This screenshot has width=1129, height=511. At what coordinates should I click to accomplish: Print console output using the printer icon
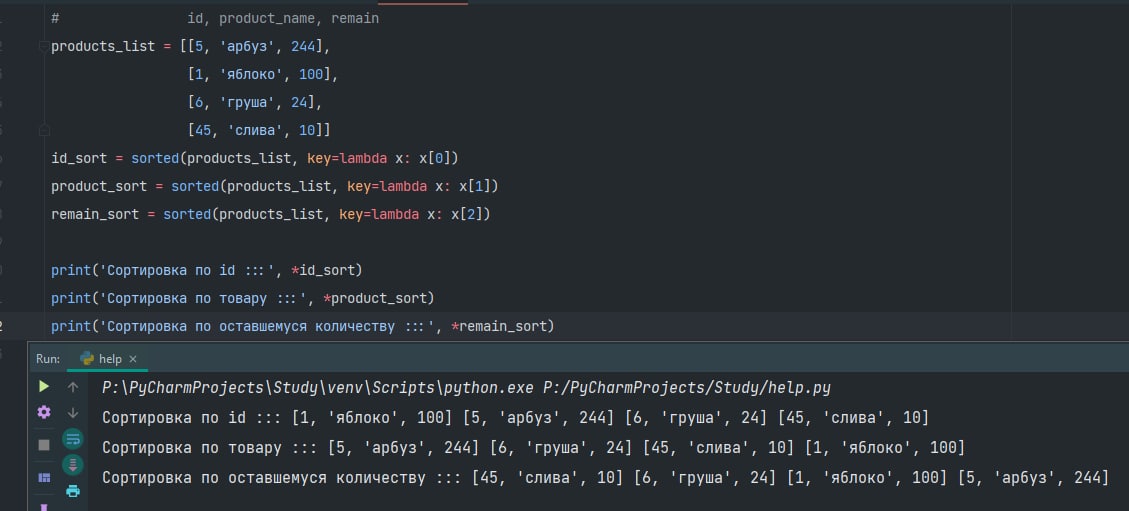tap(73, 492)
